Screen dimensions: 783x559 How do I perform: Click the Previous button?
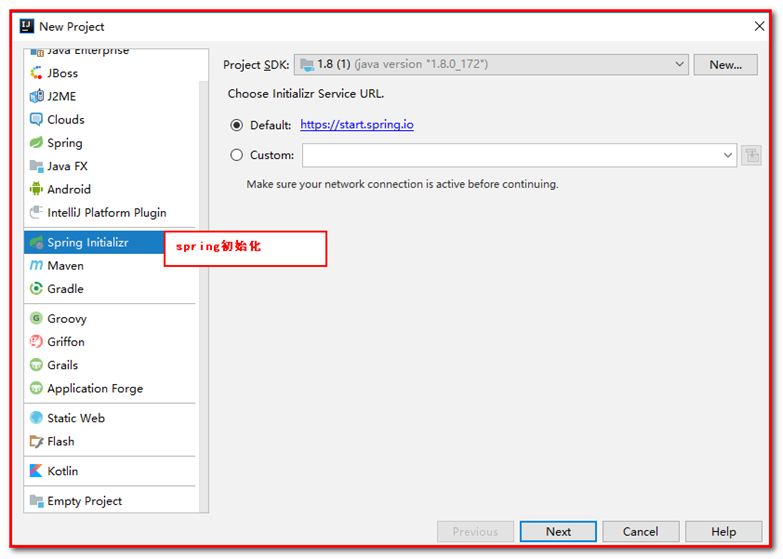click(x=475, y=532)
